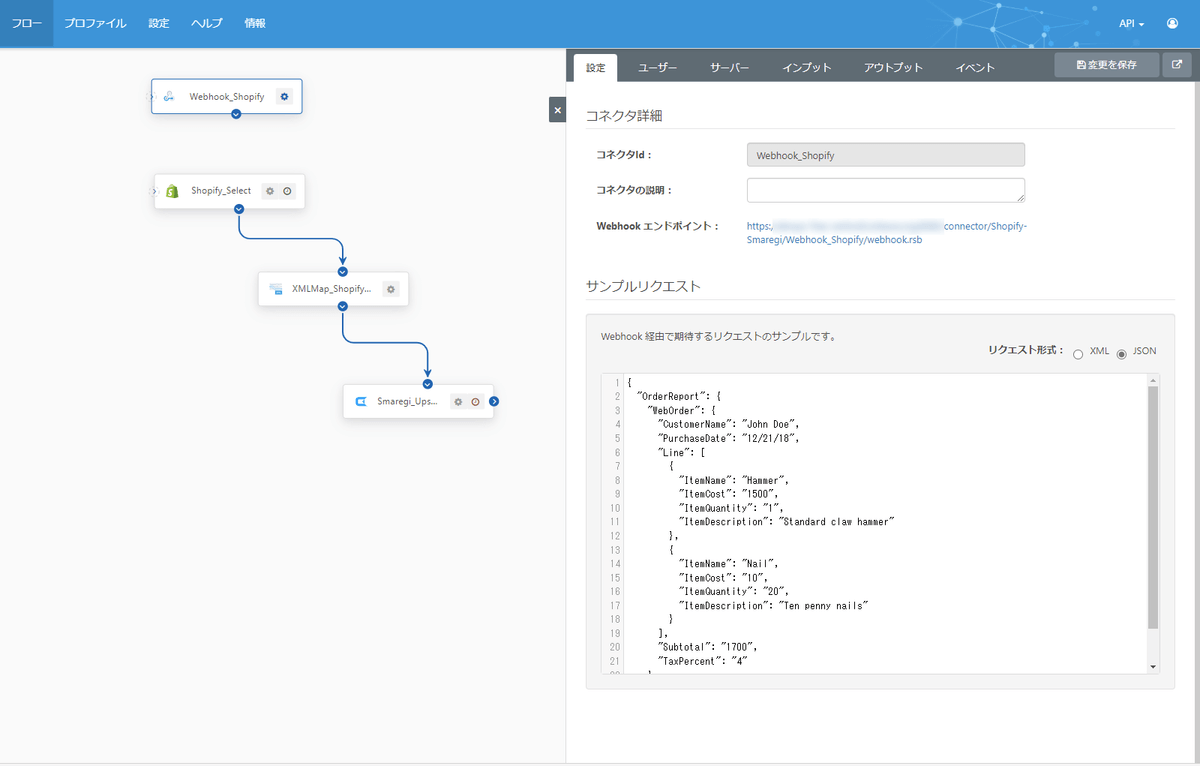Close the connector settings panel
1200x766 pixels.
(558, 110)
